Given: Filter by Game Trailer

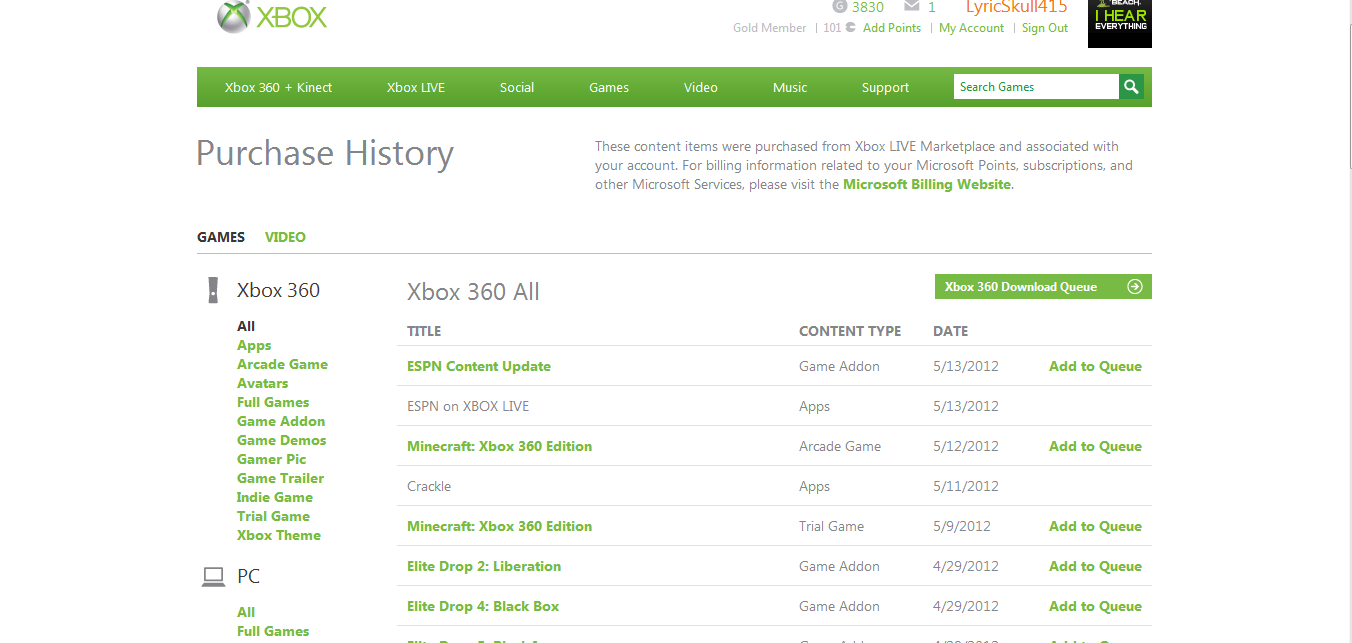Looking at the screenshot, I should [280, 478].
